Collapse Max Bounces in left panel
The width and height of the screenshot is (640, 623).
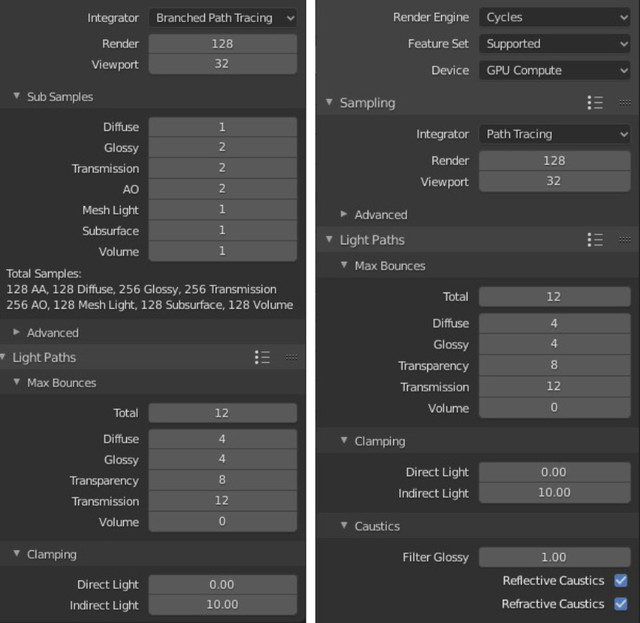point(17,382)
